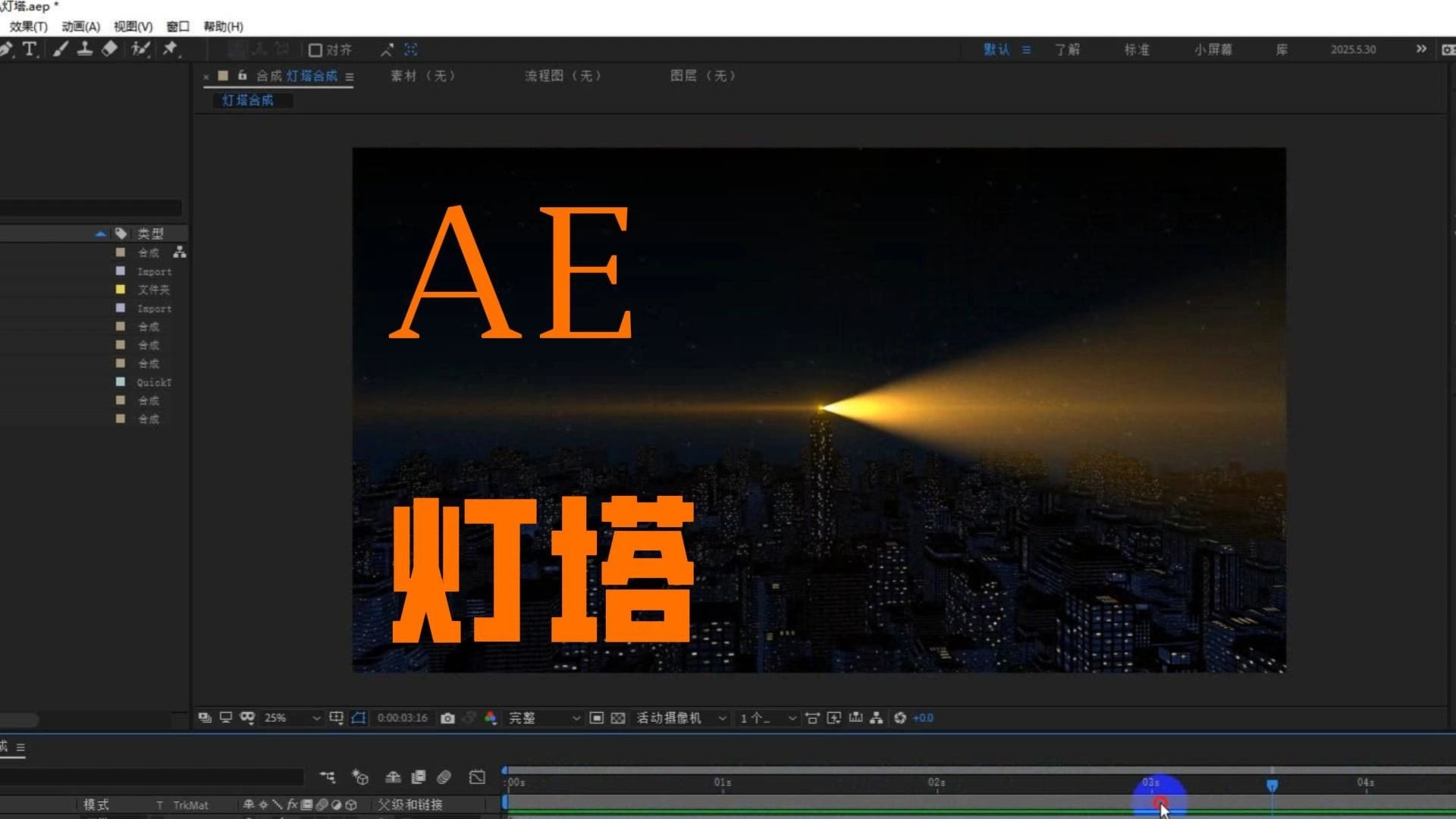
Task: Toggle the Region of Interest button
Action: click(597, 717)
